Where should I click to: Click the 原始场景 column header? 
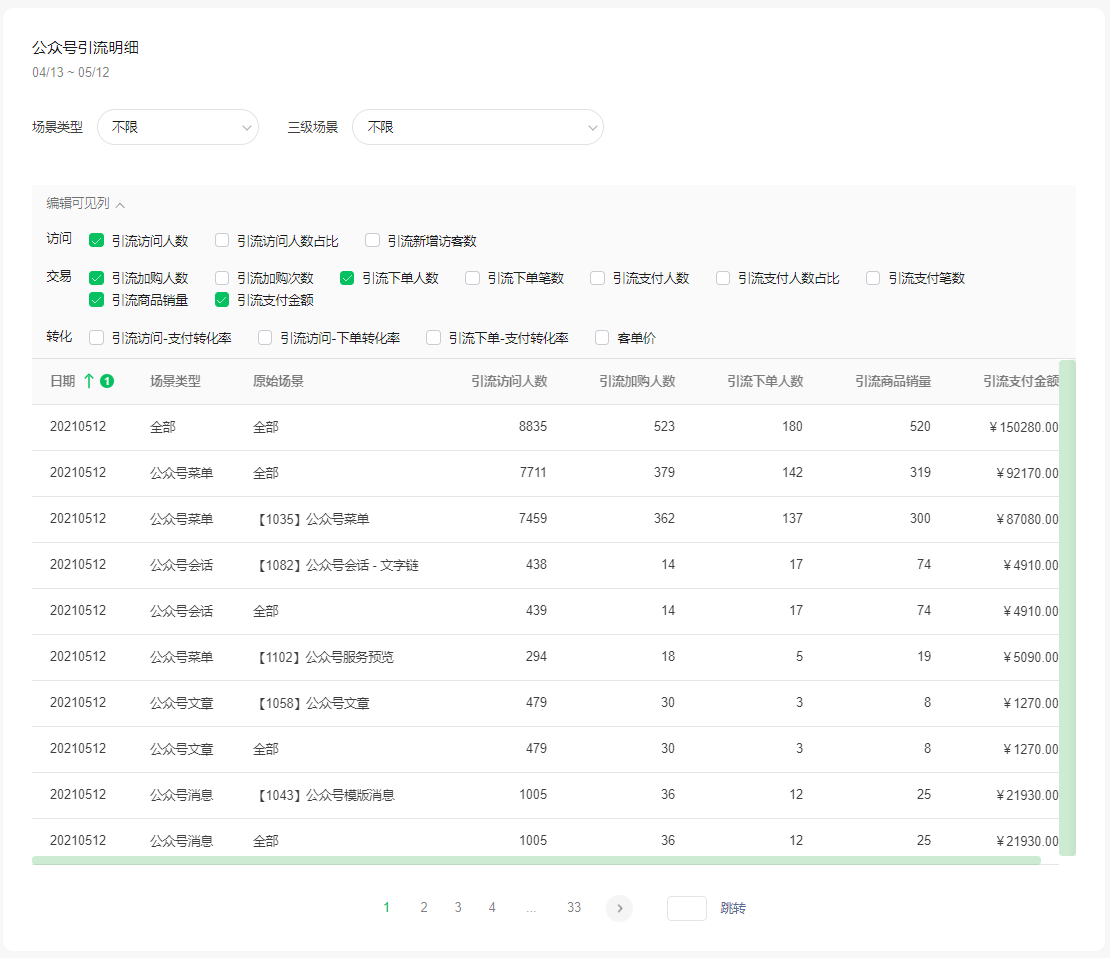(278, 381)
